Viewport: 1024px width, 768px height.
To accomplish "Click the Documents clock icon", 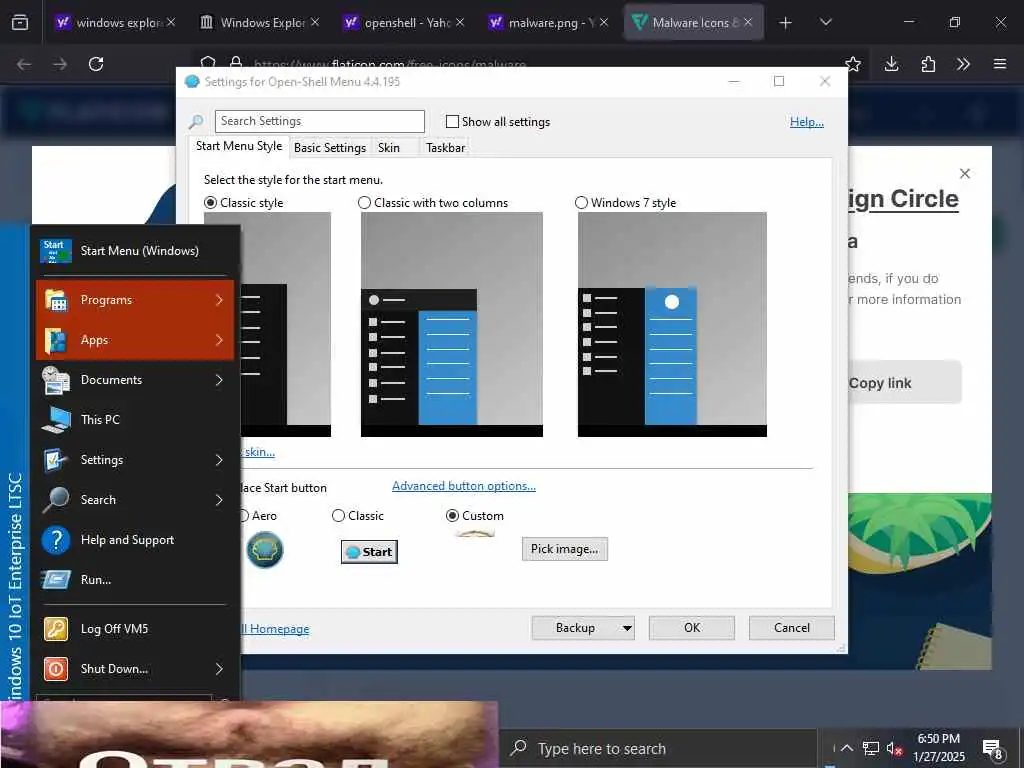I will tap(56, 380).
